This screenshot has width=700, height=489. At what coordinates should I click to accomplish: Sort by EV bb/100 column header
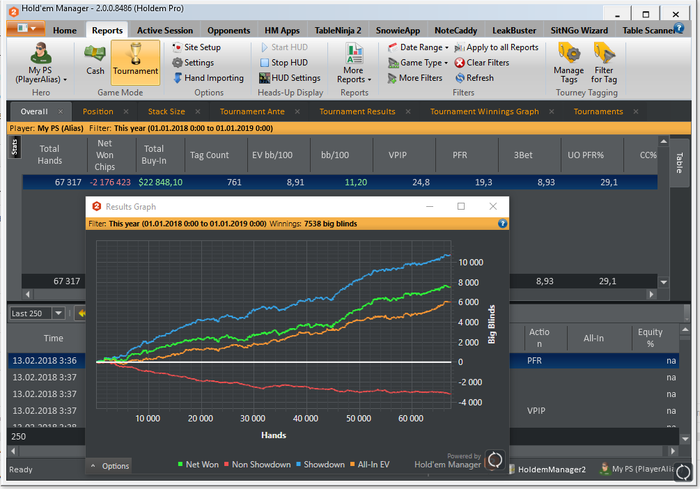pyautogui.click(x=272, y=155)
